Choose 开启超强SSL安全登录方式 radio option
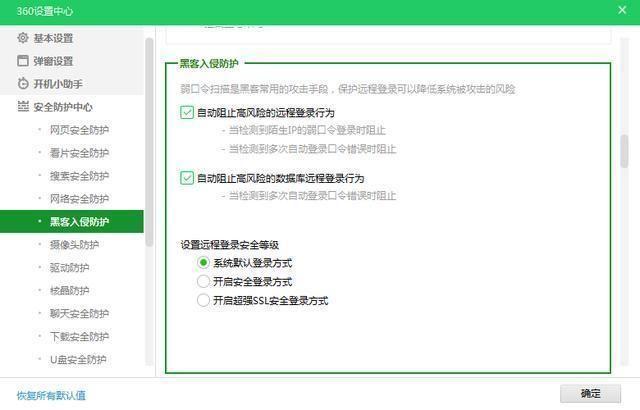 [x=203, y=300]
